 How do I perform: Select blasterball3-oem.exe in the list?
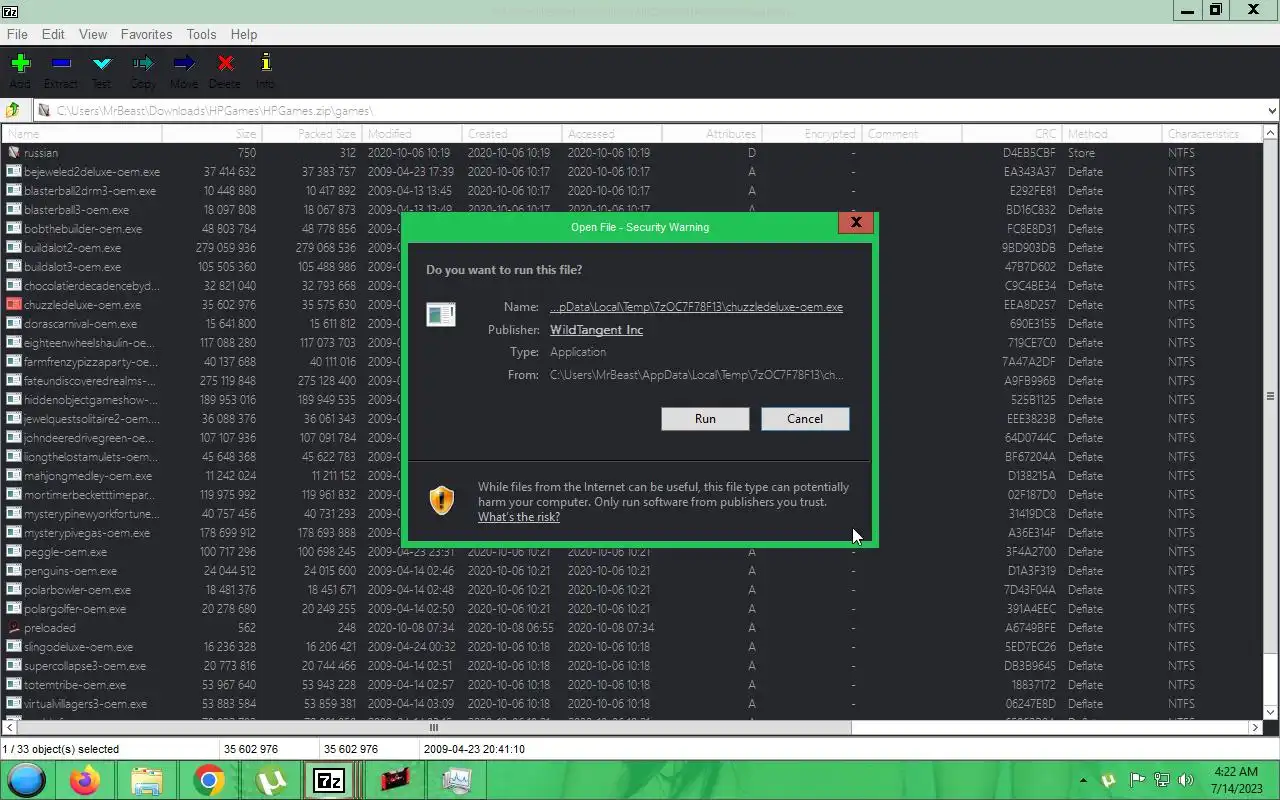(x=76, y=210)
